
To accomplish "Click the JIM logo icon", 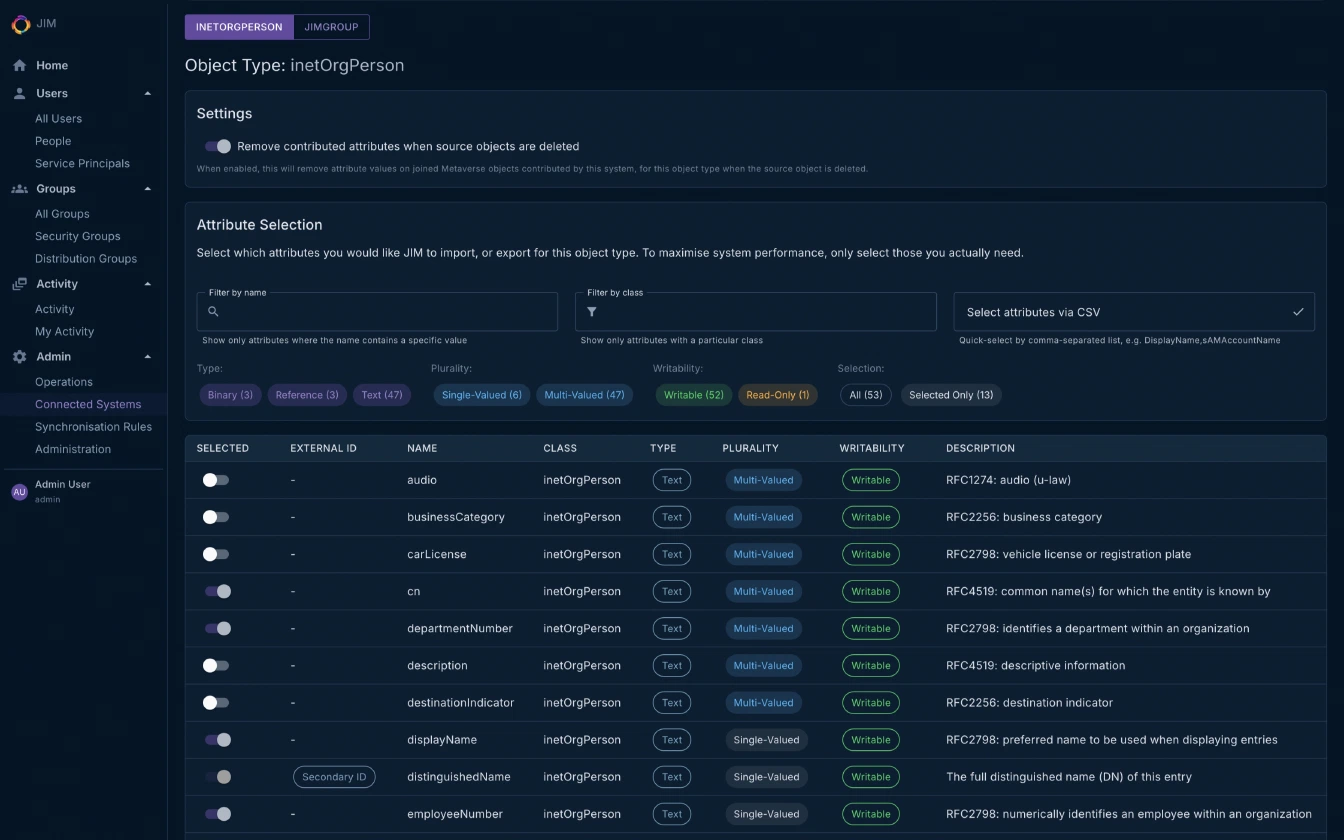I will (x=21, y=24).
